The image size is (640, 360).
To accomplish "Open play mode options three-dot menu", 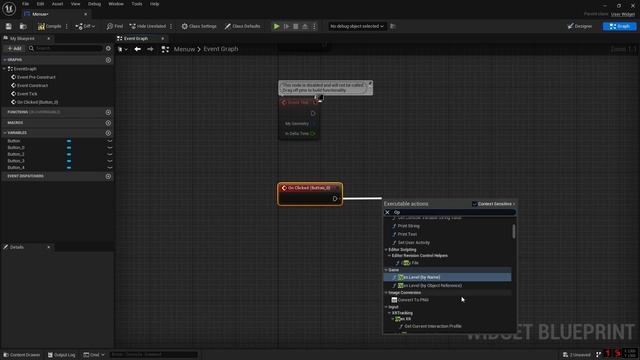I will pyautogui.click(x=314, y=26).
